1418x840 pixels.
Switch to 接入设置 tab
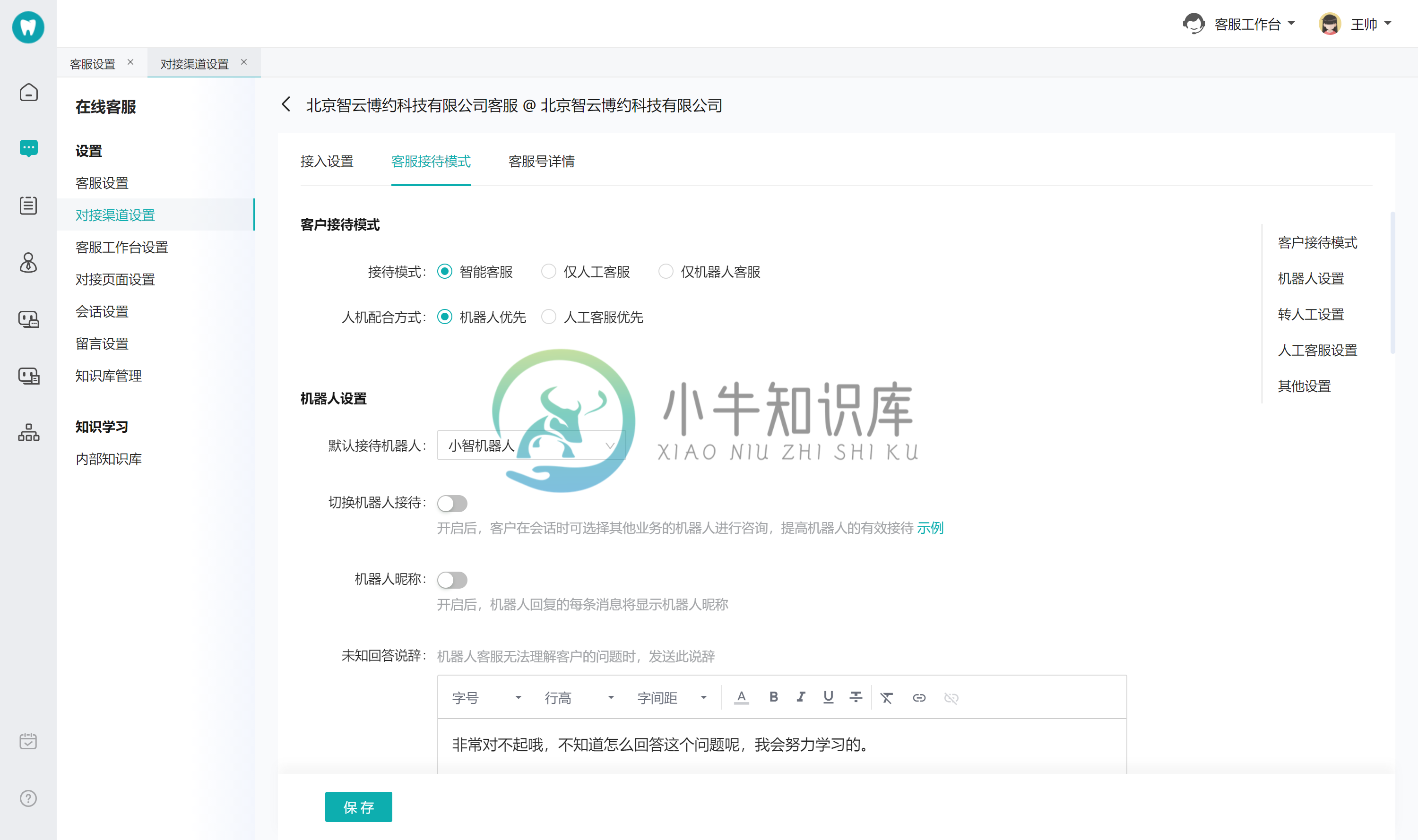coord(327,161)
